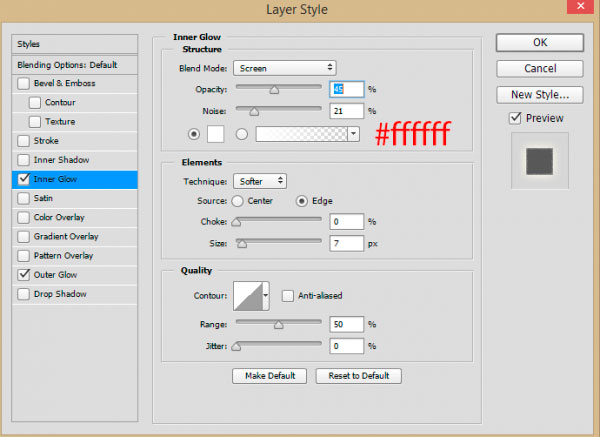Enable the Drop Shadow checkbox
Viewport: 600px width, 437px height.
pos(23,294)
